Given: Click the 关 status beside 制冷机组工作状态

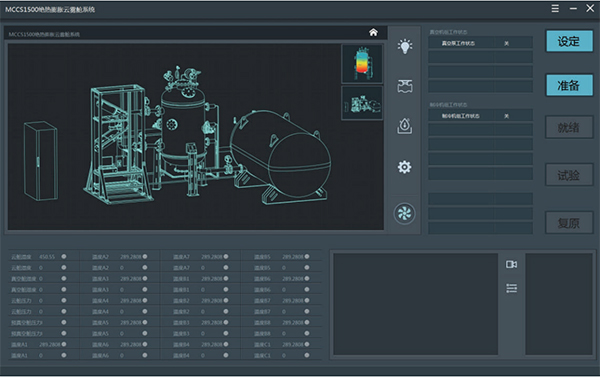Looking at the screenshot, I should [x=506, y=116].
